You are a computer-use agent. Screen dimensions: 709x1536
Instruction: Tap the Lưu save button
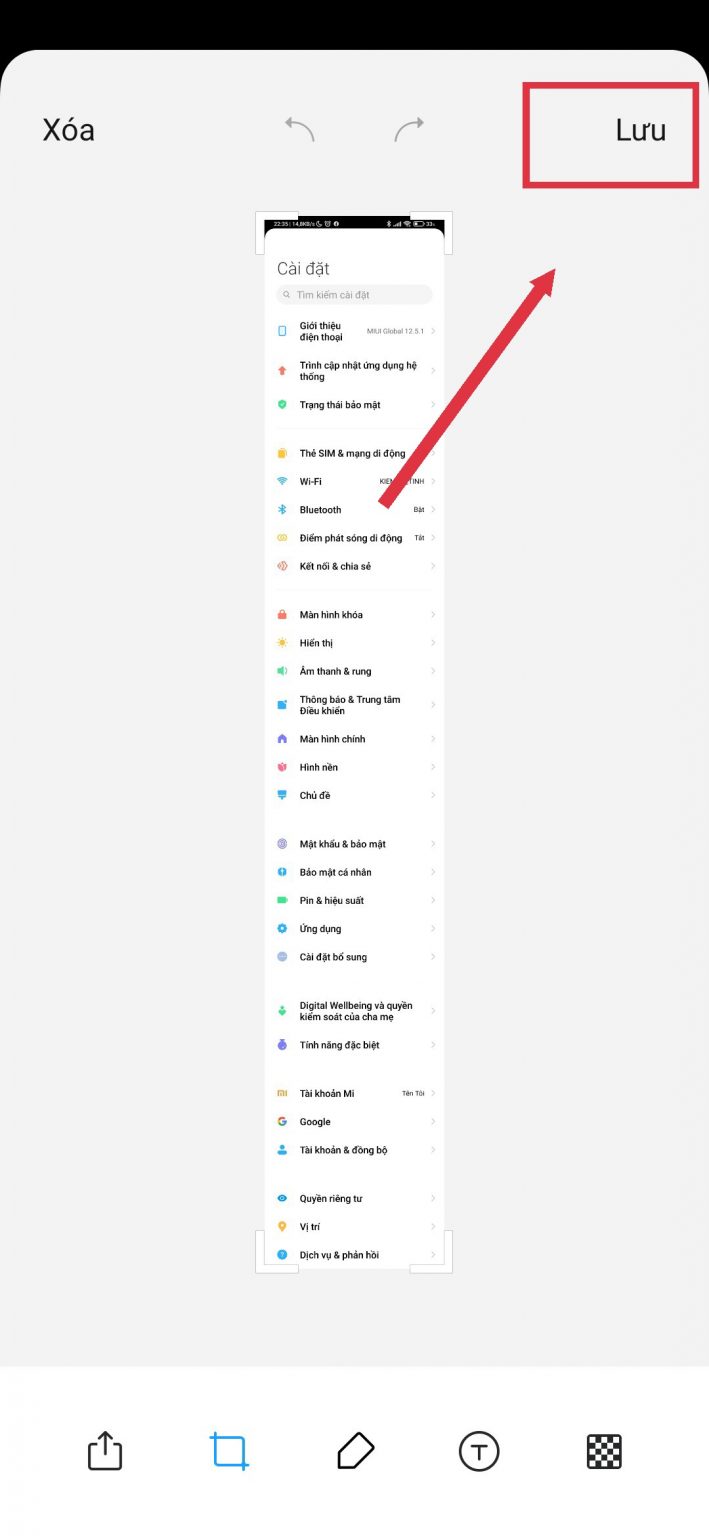tap(641, 130)
